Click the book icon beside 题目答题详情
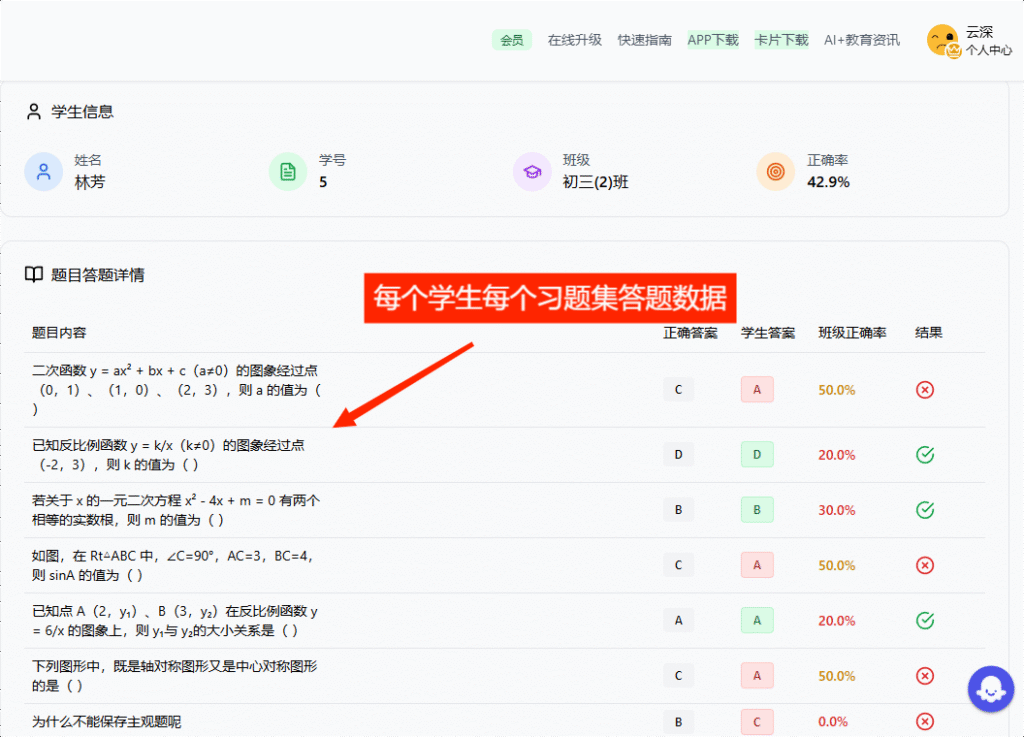The image size is (1024, 737). pos(34,275)
